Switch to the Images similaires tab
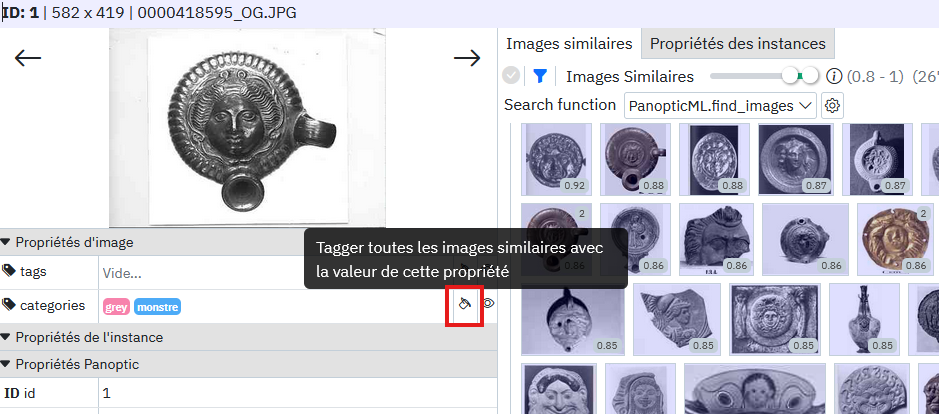Viewport: 939px width, 414px height. click(569, 43)
